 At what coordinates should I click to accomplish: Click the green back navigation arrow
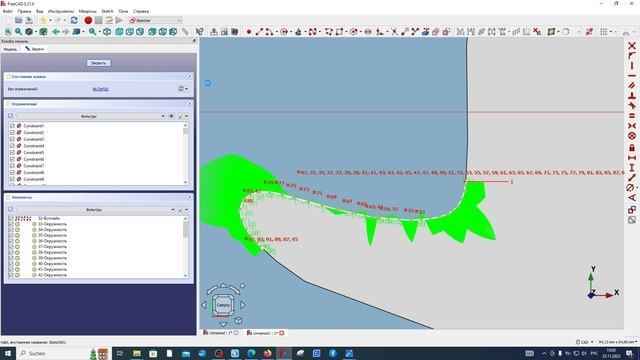56,31
